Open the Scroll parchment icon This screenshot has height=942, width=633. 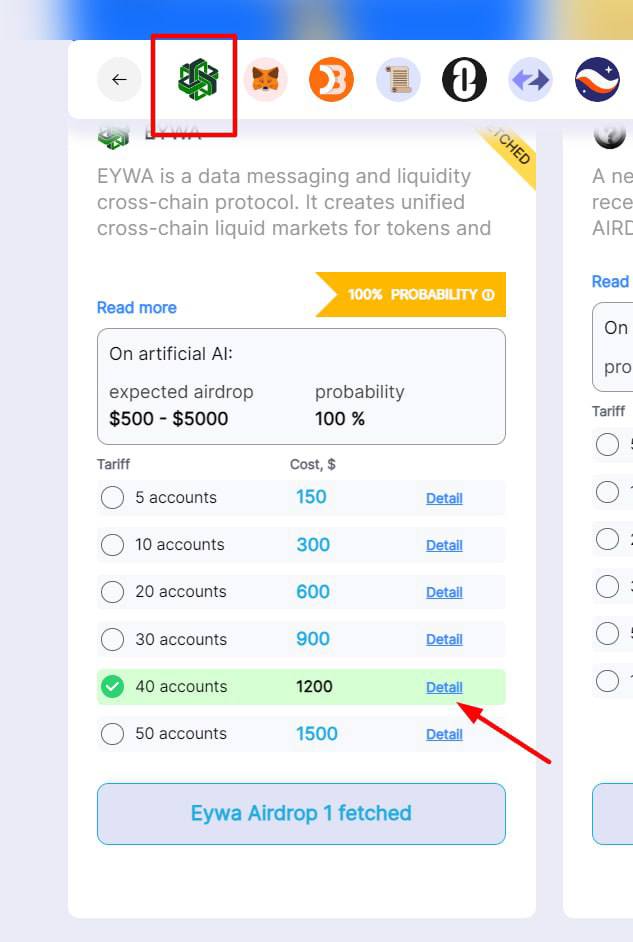[x=398, y=79]
